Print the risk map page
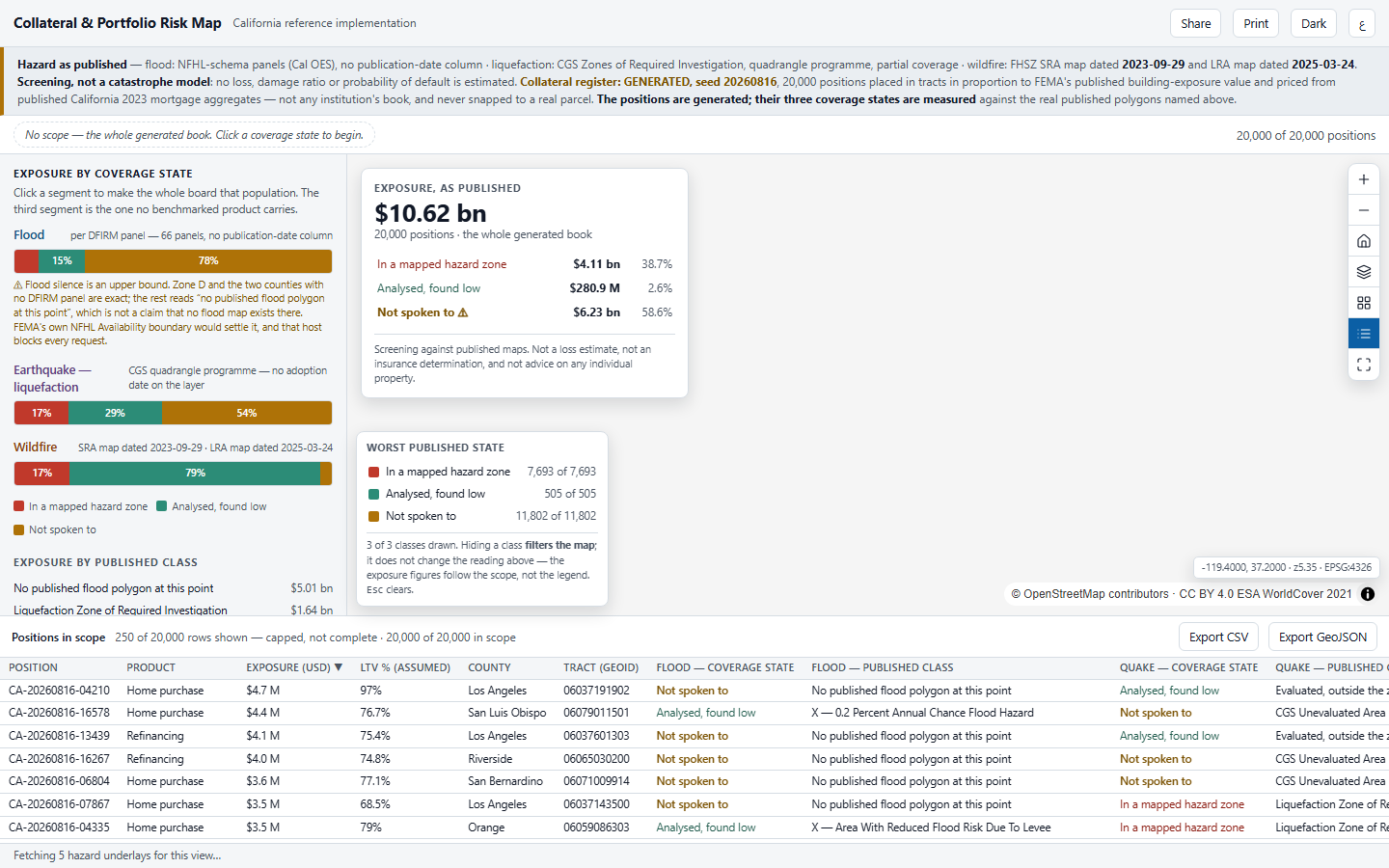The width and height of the screenshot is (1389, 868). [x=1256, y=24]
